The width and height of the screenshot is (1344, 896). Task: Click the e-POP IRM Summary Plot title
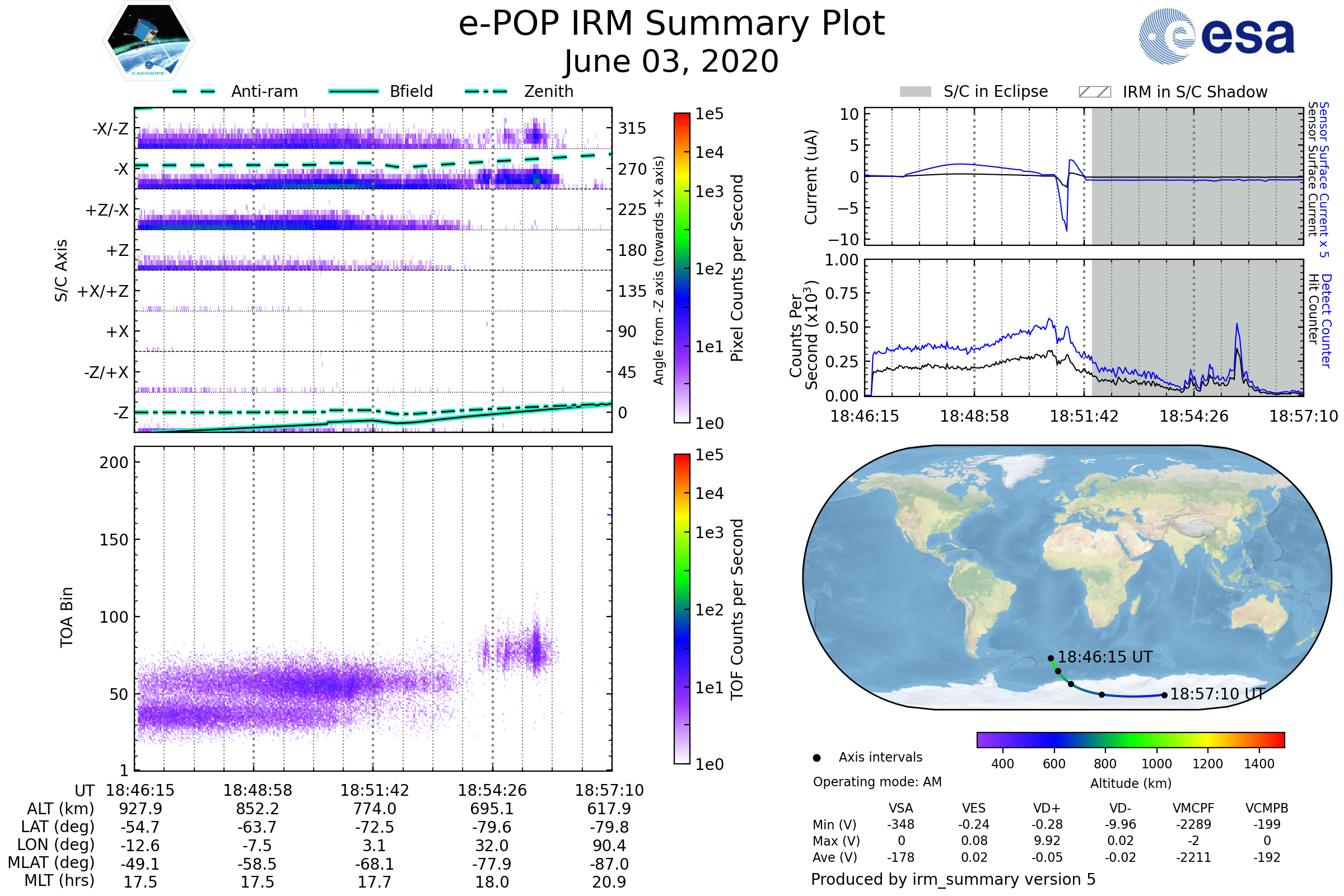671,24
